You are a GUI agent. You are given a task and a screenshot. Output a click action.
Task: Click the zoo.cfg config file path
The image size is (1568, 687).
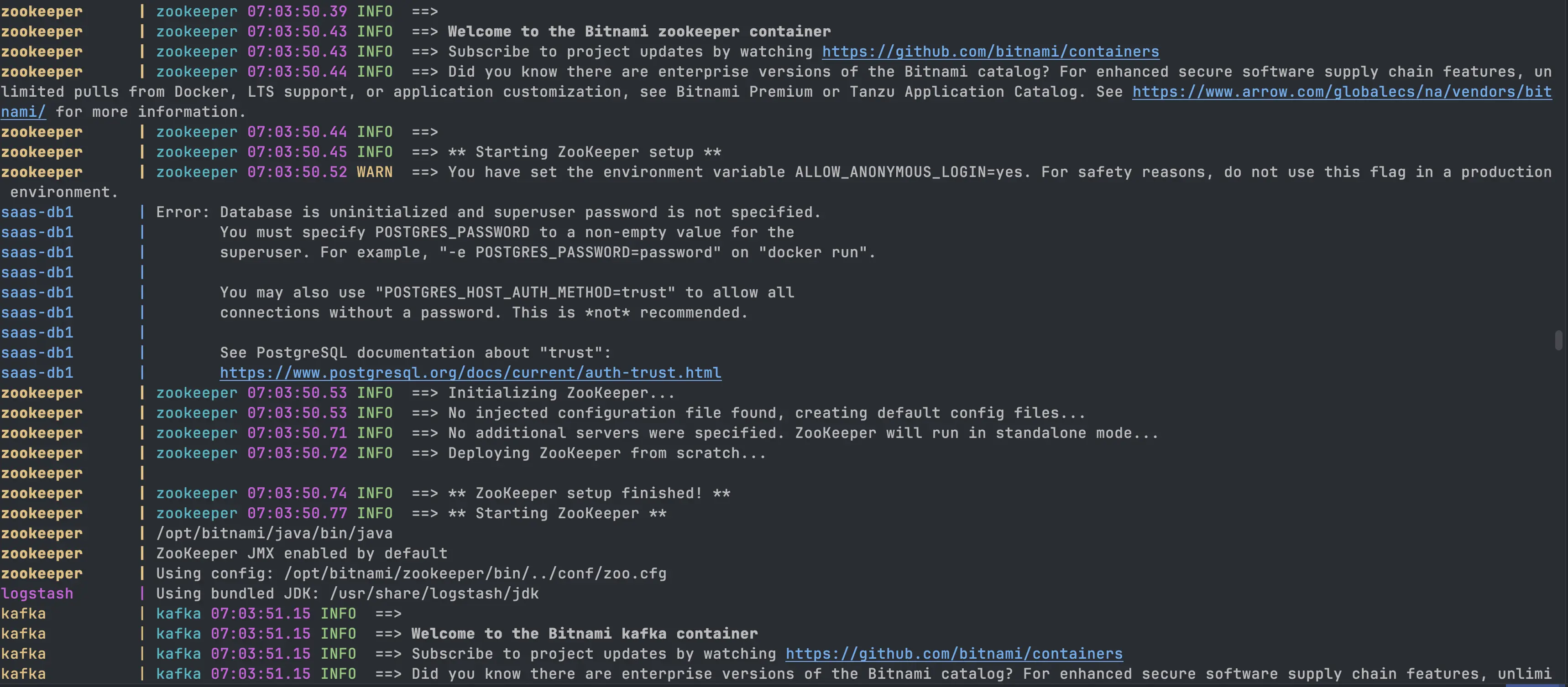point(475,574)
